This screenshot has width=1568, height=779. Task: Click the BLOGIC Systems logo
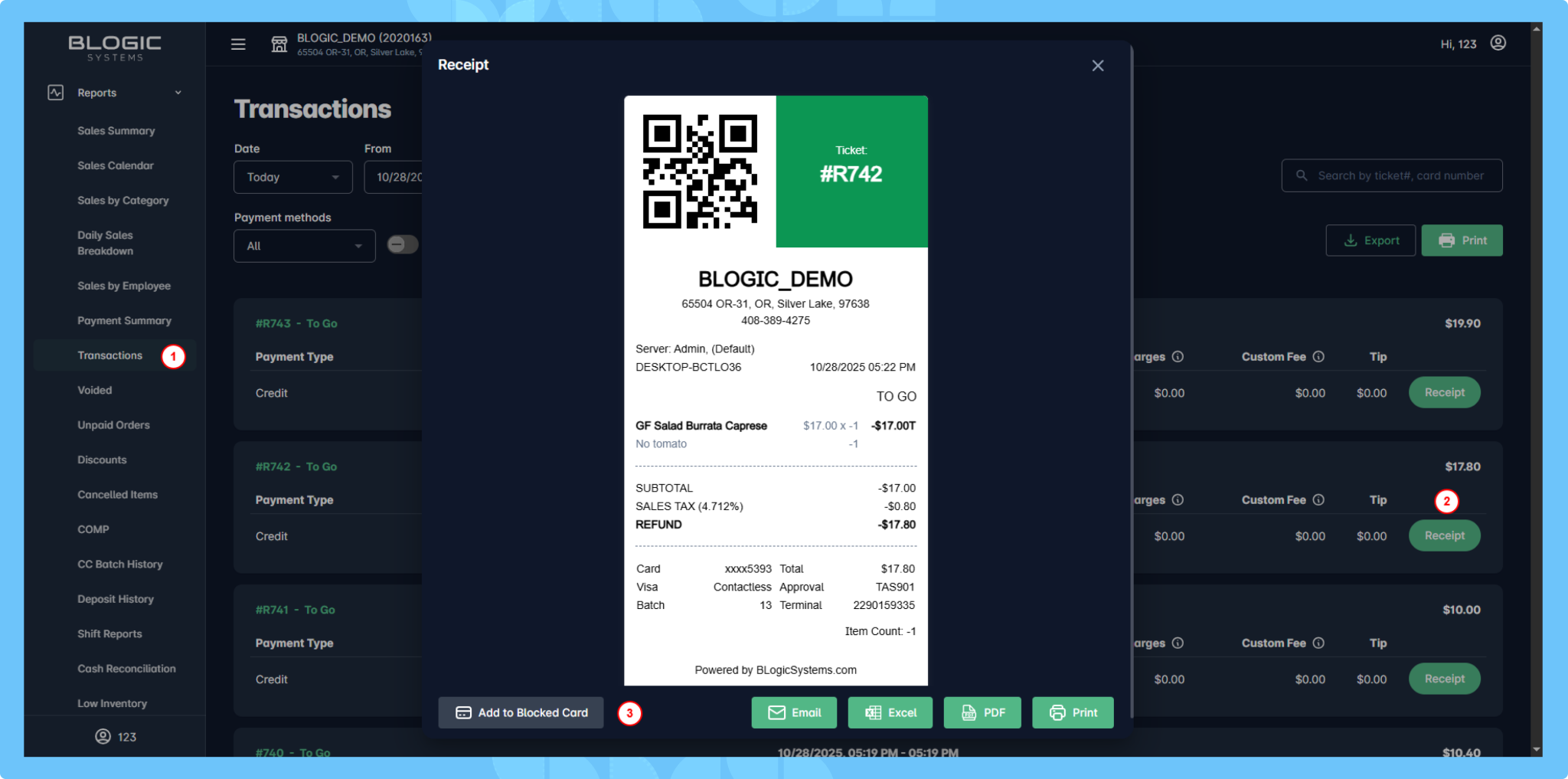pos(115,47)
